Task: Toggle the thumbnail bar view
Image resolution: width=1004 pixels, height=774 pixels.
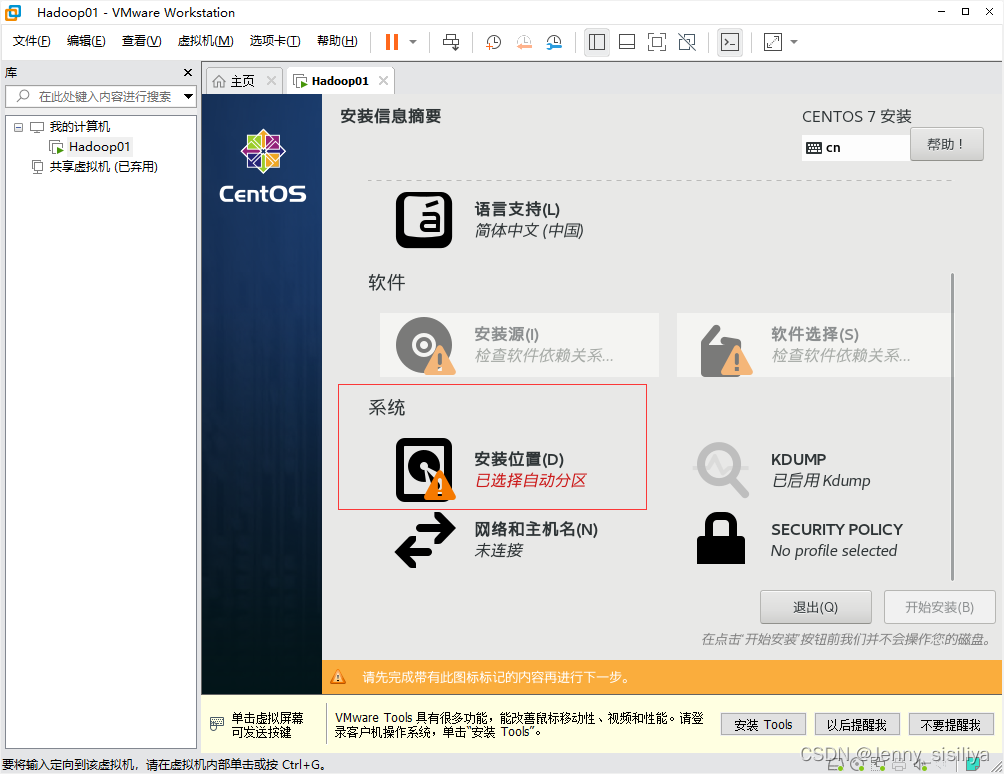Action: tap(627, 42)
